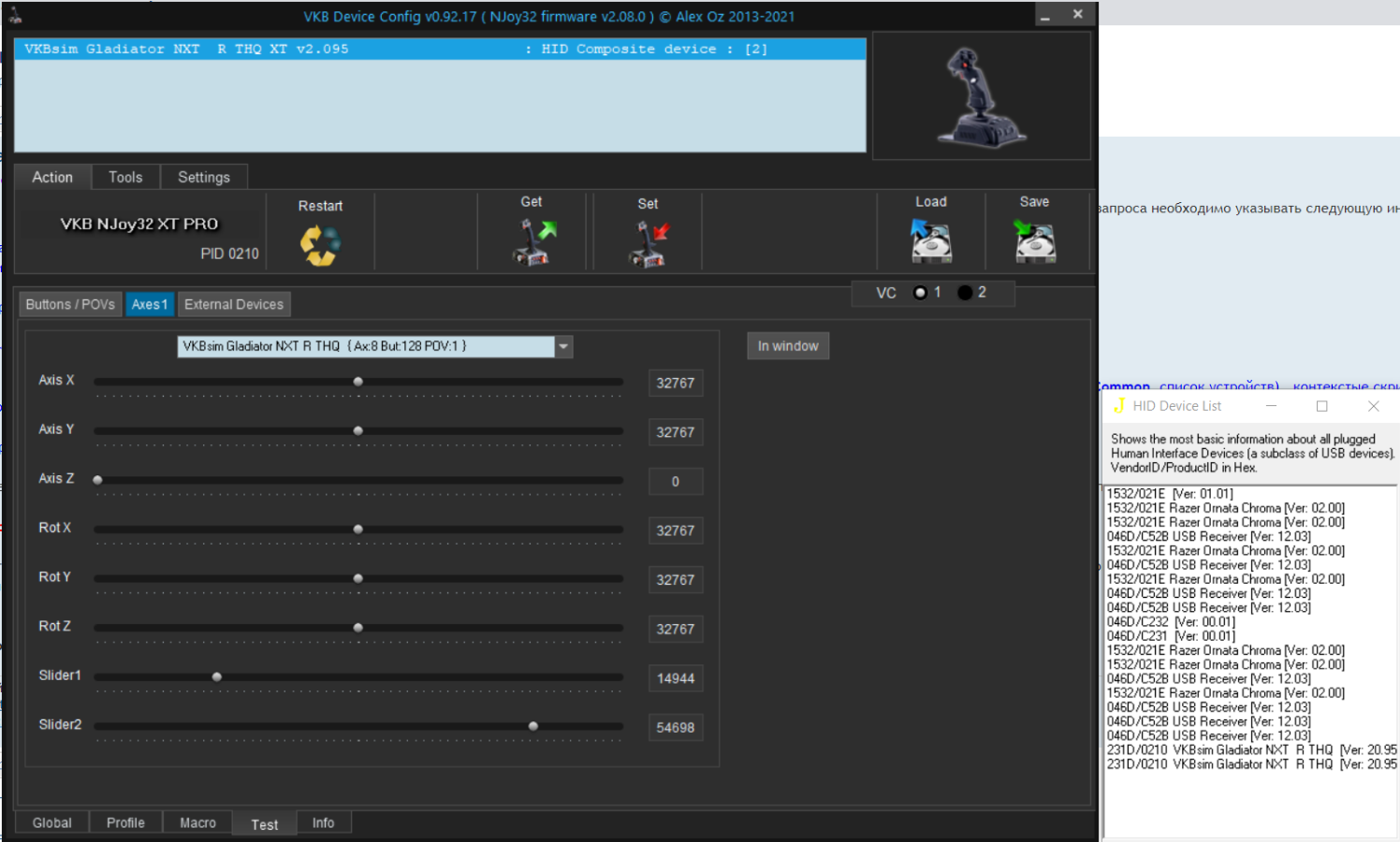Screen dimensions: 1400x842
Task: Click the Axis Z value field 0
Action: tap(676, 481)
